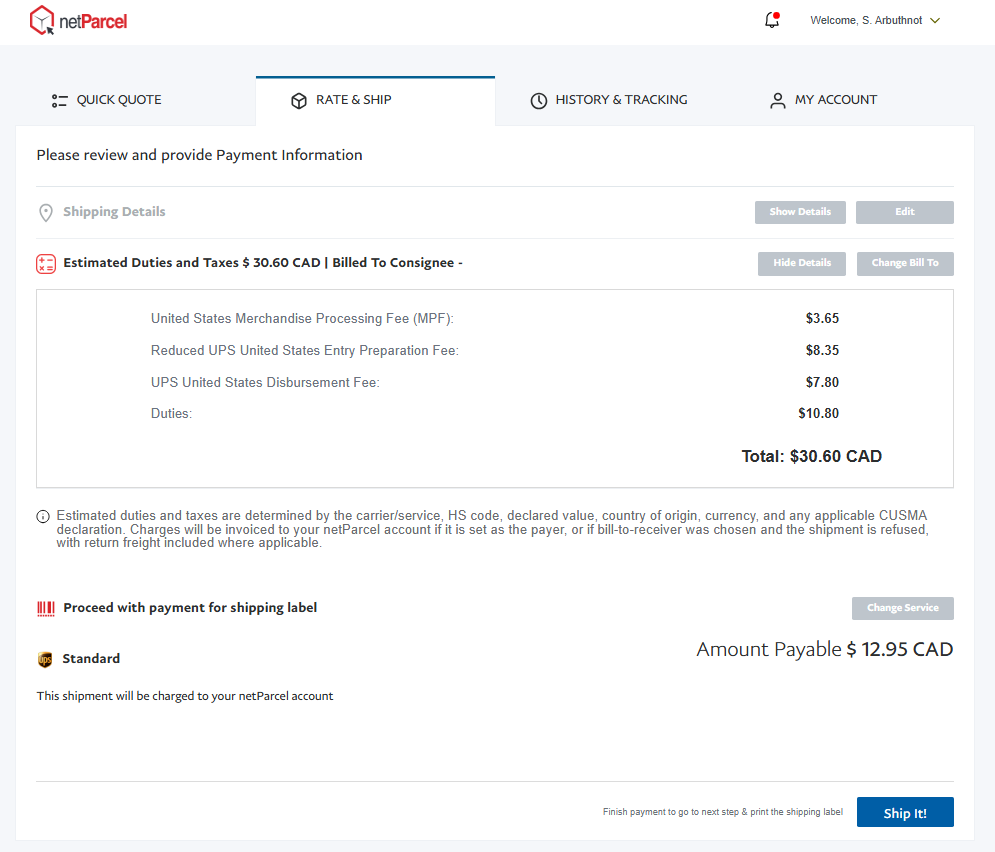Click the duties calculator icon
The width and height of the screenshot is (995, 852).
(x=46, y=264)
